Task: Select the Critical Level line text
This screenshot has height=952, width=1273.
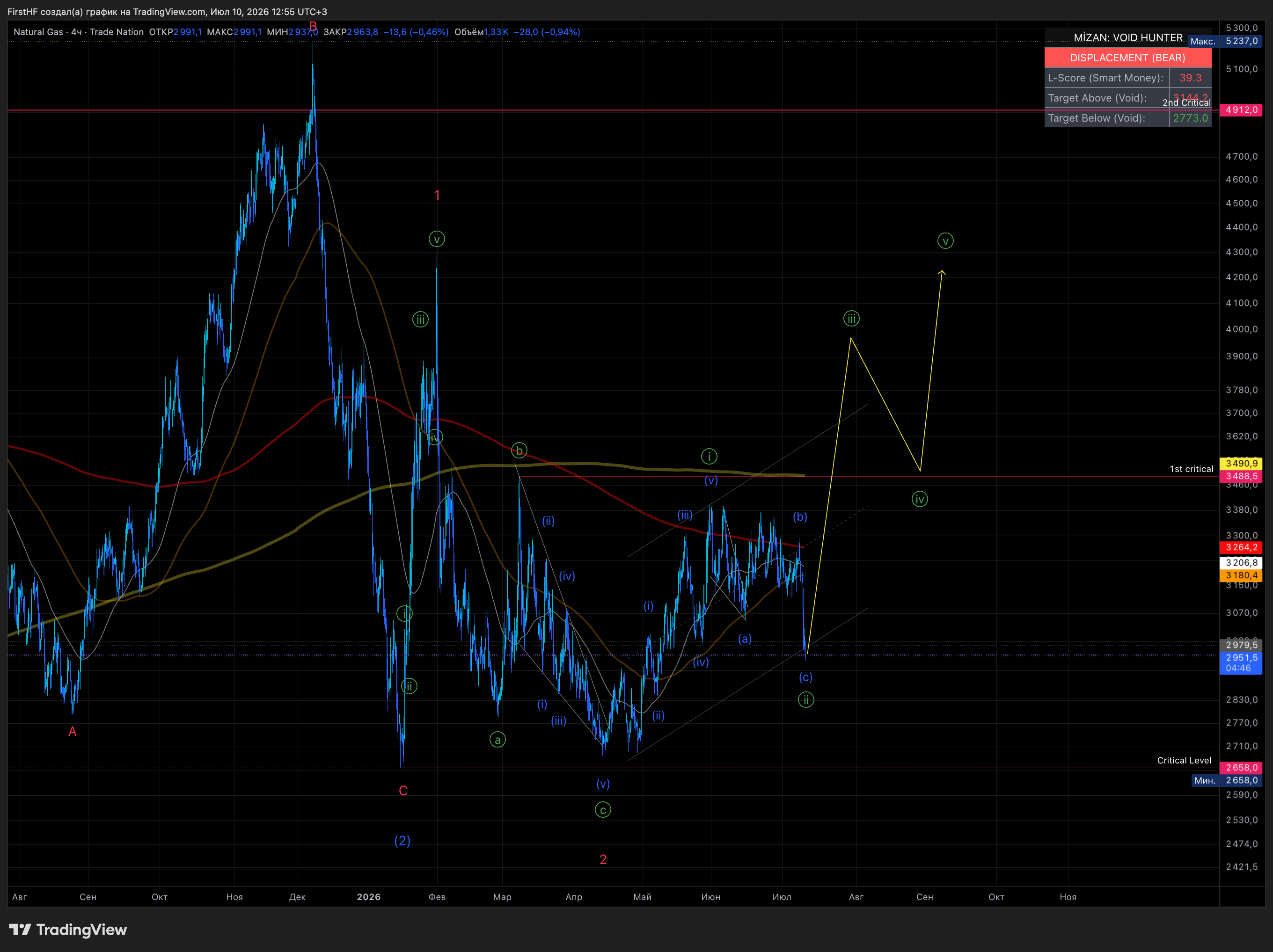Action: tap(1184, 761)
